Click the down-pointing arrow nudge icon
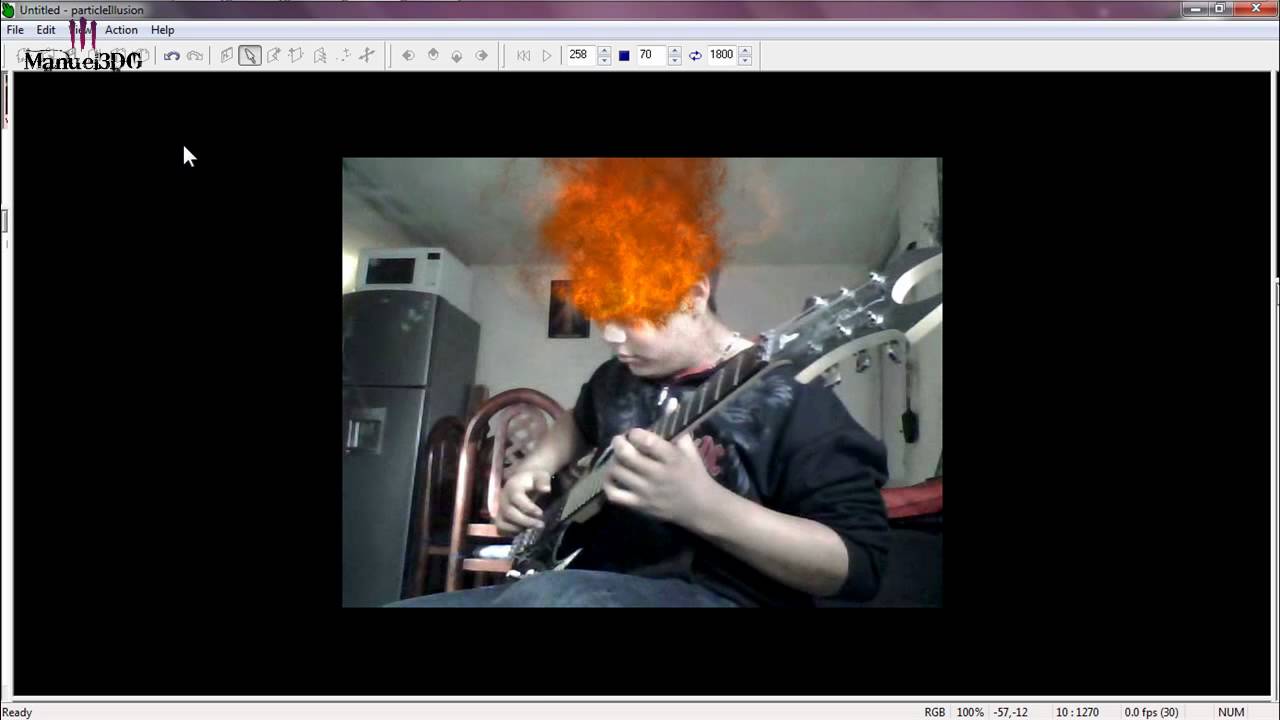Screen dimensions: 1280x720 pos(457,56)
